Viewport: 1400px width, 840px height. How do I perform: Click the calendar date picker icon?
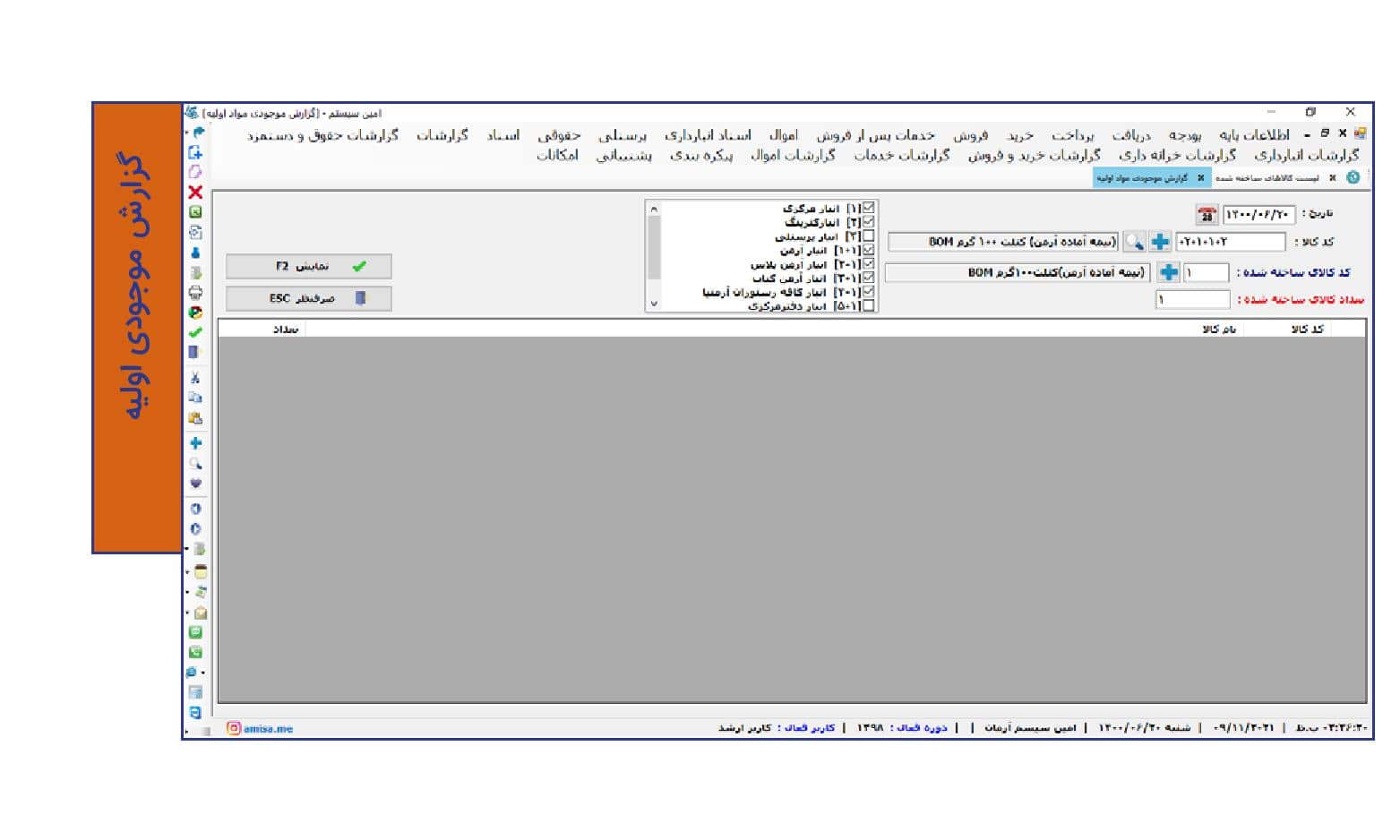point(1207,215)
